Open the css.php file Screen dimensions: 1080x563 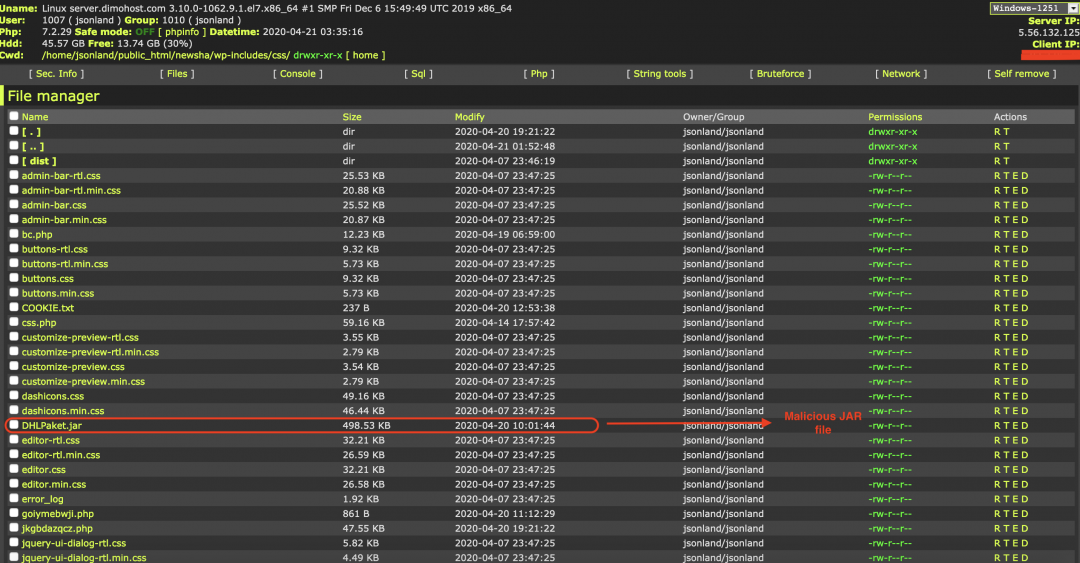(39, 323)
